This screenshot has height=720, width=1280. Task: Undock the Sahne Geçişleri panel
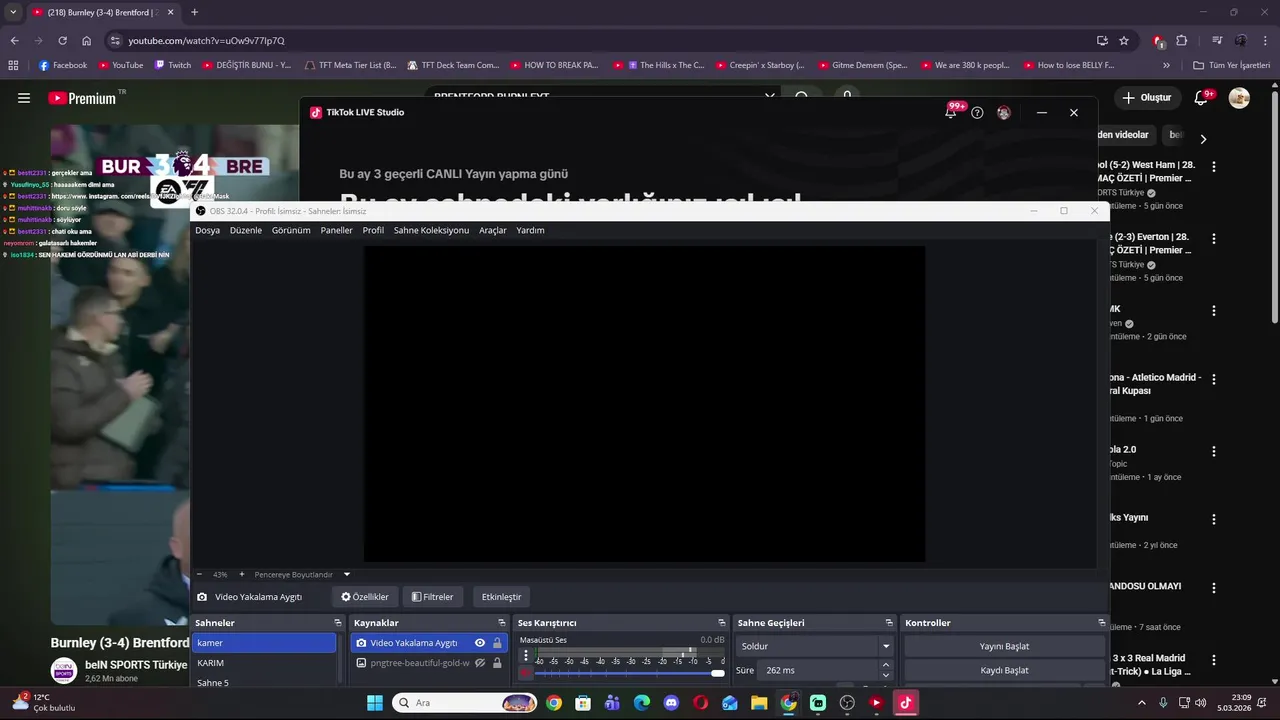pyautogui.click(x=889, y=623)
